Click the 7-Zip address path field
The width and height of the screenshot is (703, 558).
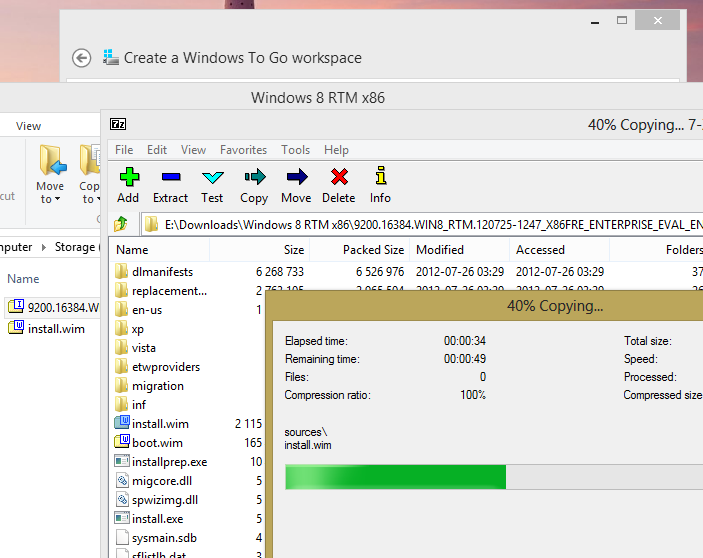point(422,224)
